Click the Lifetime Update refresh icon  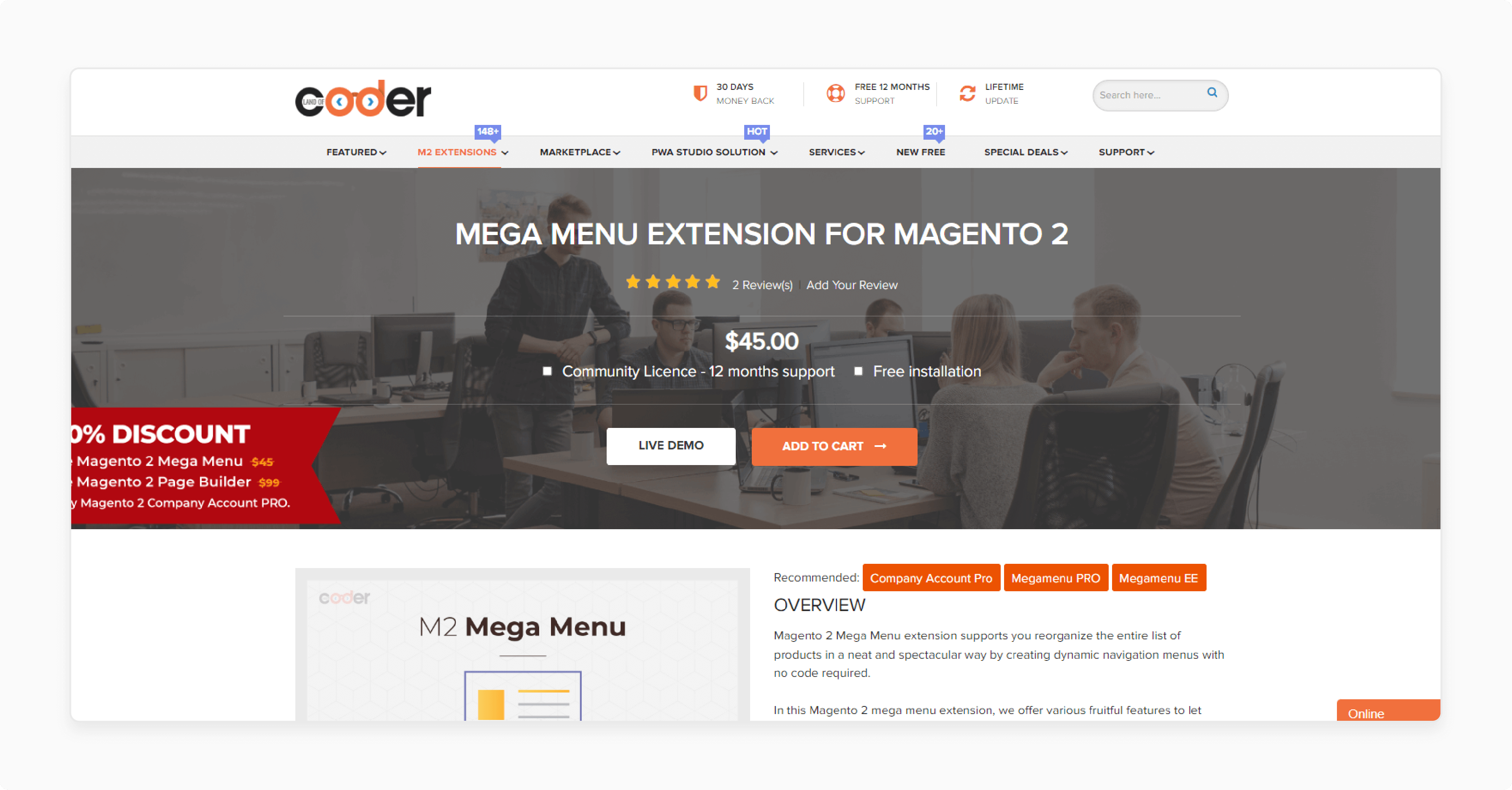(966, 94)
